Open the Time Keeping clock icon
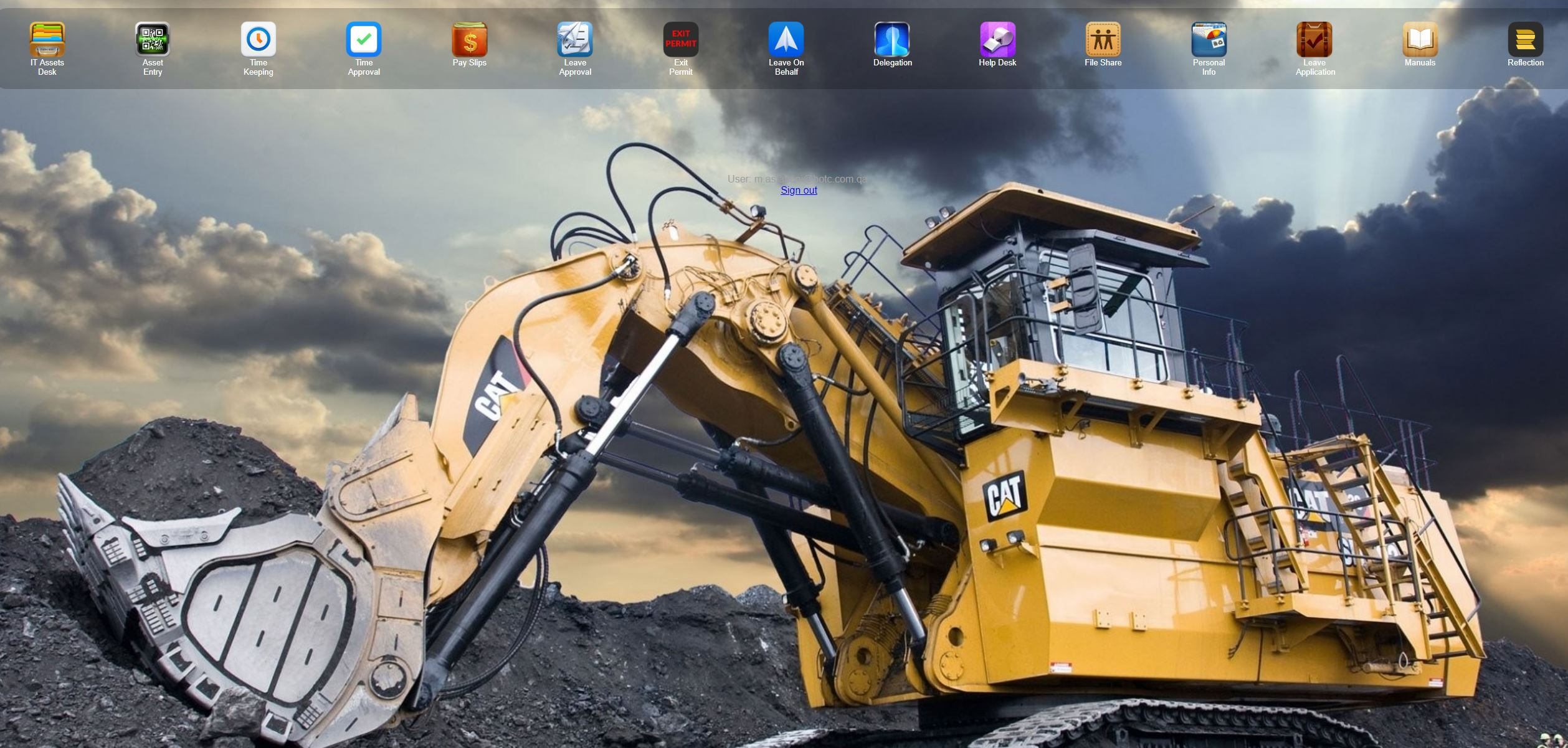This screenshot has width=1568, height=748. coord(259,39)
